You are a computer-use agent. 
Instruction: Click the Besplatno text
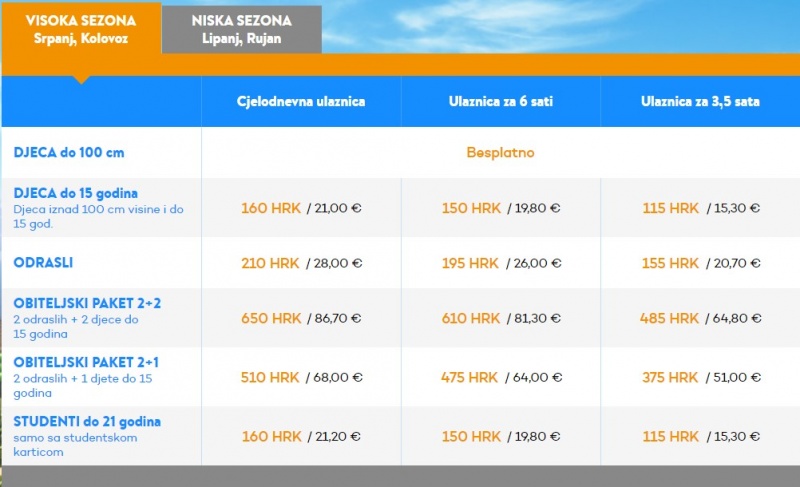coord(500,153)
